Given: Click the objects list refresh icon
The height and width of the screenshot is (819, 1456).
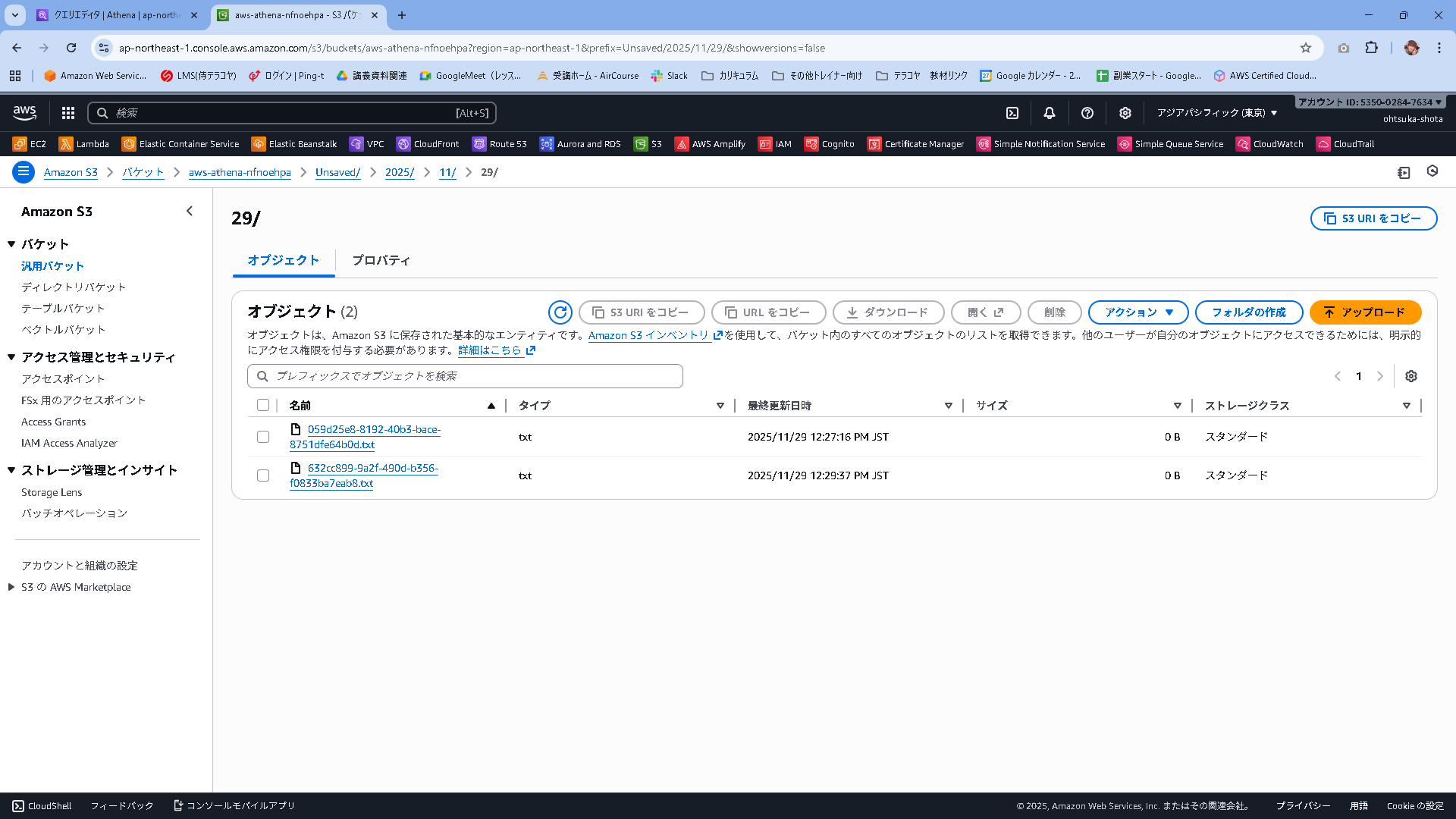Looking at the screenshot, I should pos(560,312).
